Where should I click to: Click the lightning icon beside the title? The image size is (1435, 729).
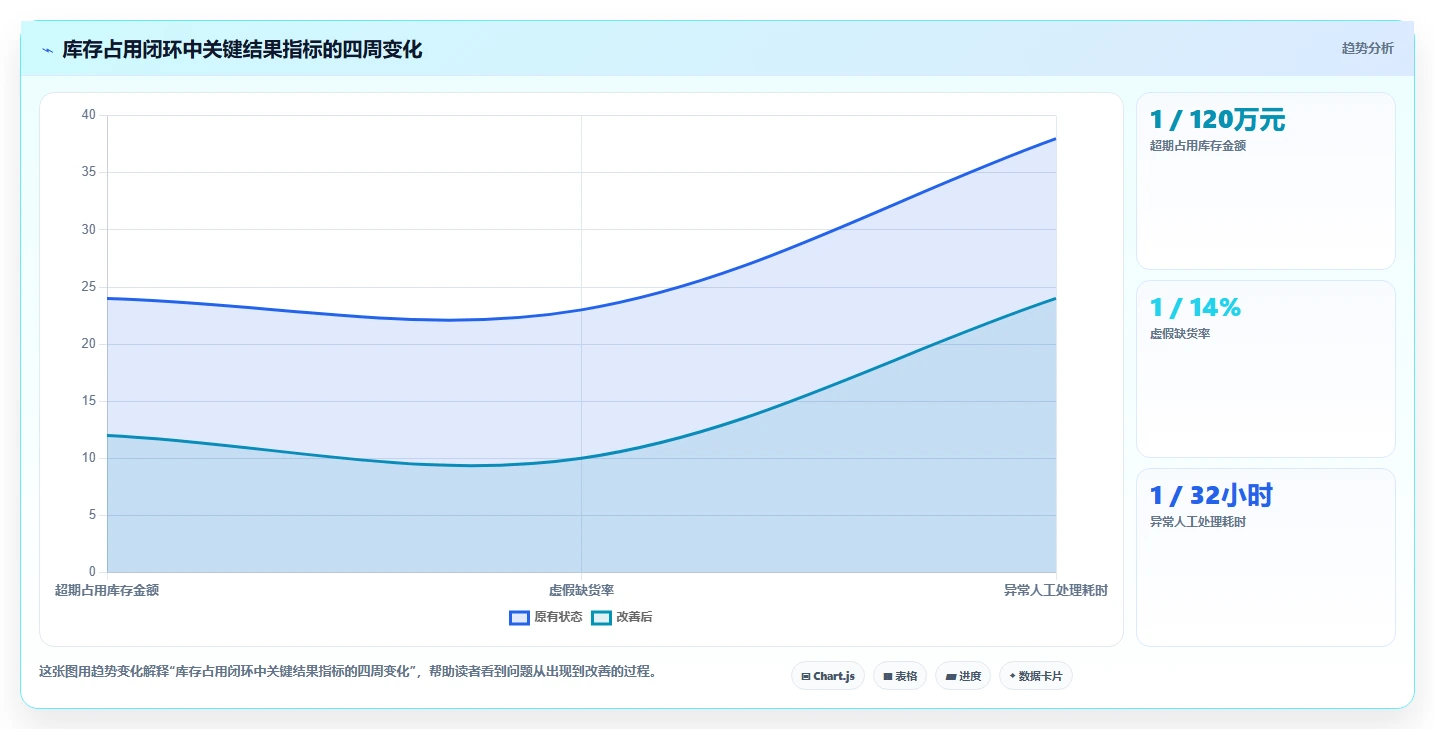pos(47,49)
